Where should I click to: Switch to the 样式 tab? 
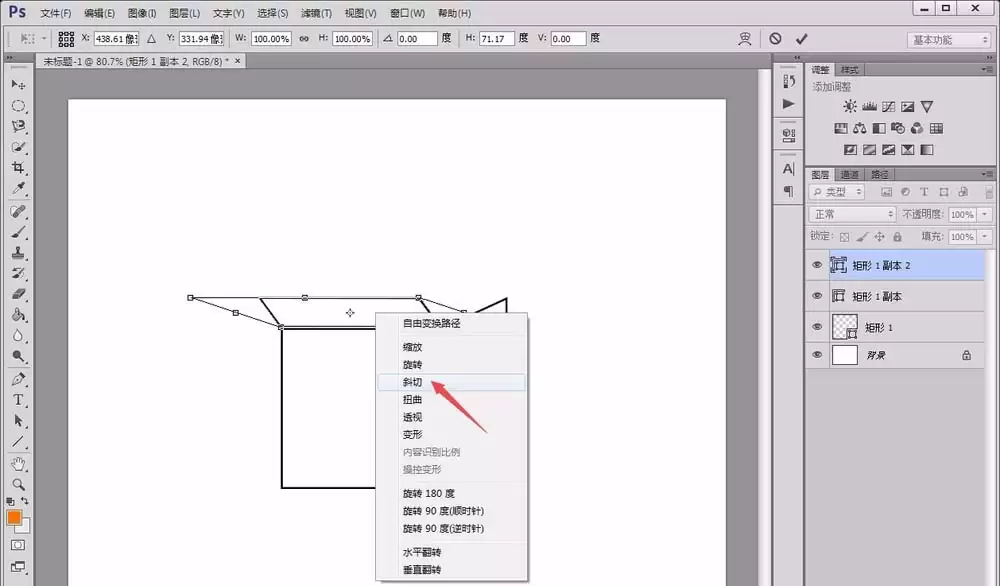849,70
